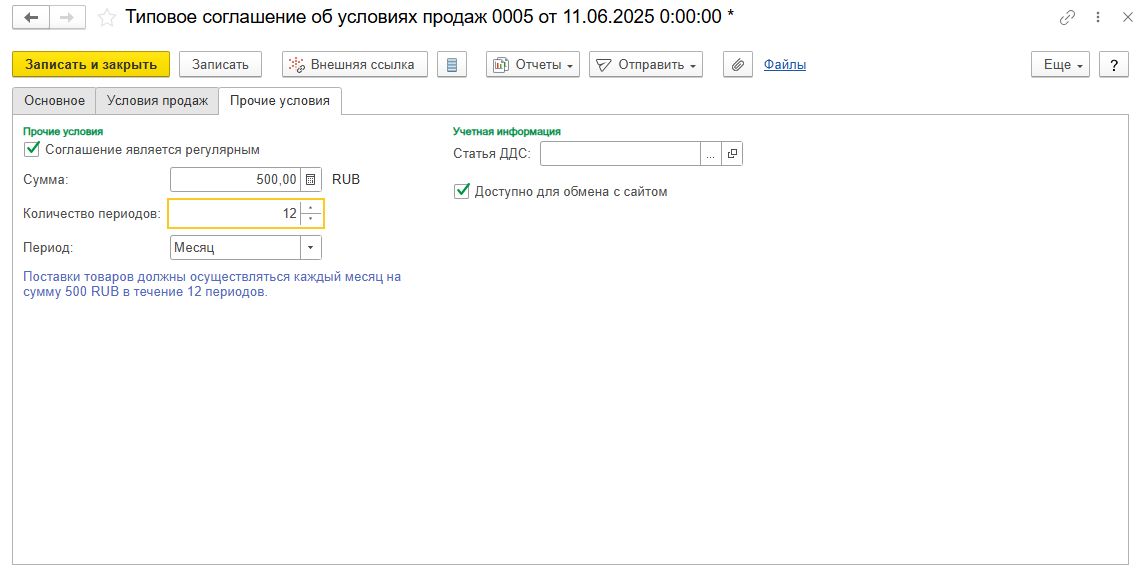Click the back navigation arrow
Screen dimensions: 1139x574
(x=30, y=18)
